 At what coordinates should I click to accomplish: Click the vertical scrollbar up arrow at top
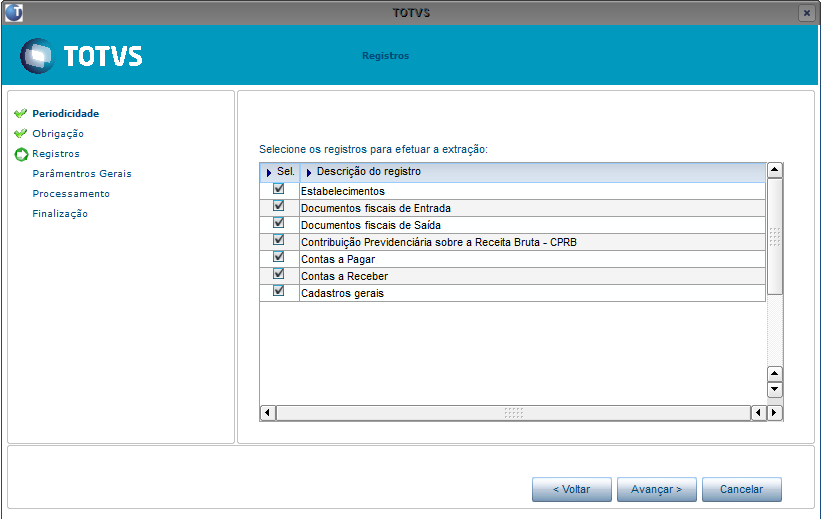774,170
